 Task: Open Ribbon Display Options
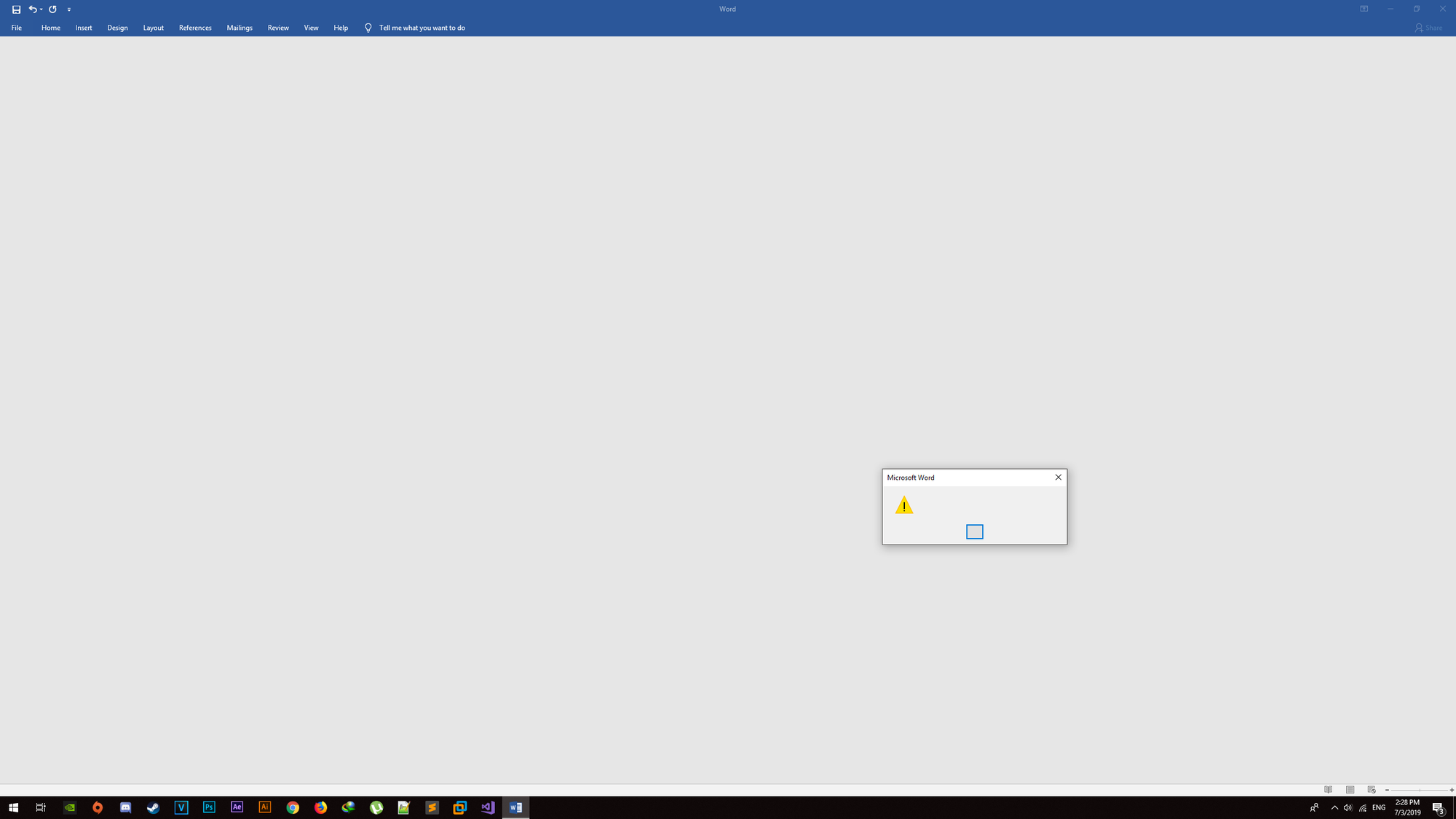pos(1364,9)
